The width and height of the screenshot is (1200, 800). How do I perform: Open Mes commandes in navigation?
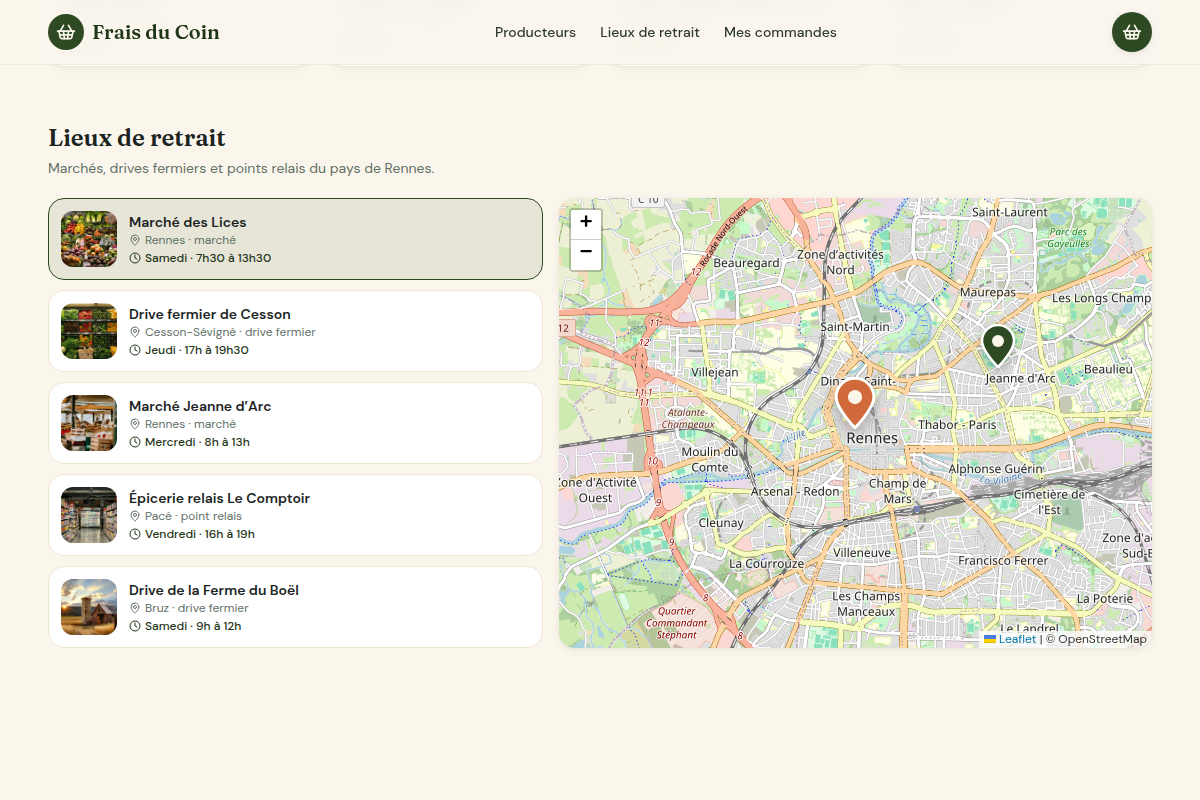coord(780,32)
